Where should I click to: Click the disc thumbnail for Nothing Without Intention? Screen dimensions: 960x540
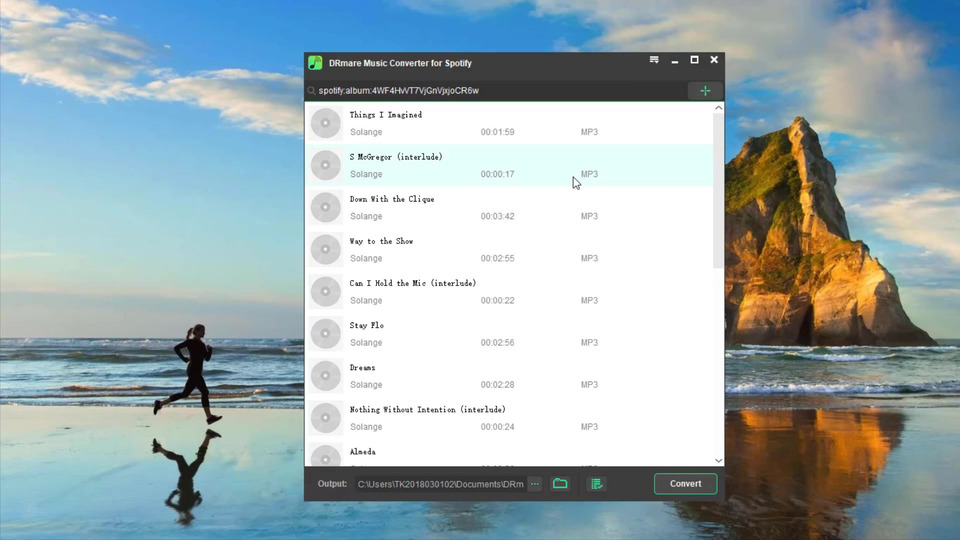(326, 418)
